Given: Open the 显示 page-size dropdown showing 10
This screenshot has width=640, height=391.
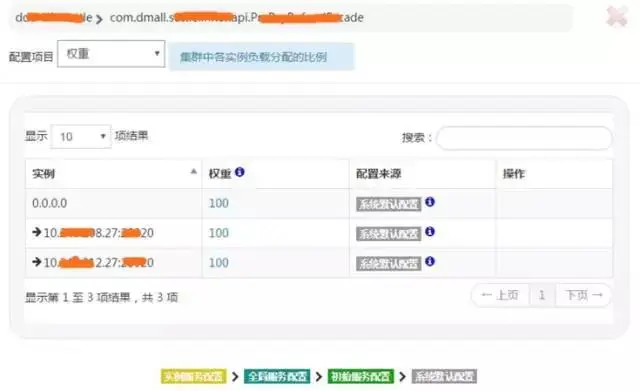Looking at the screenshot, I should (x=81, y=137).
